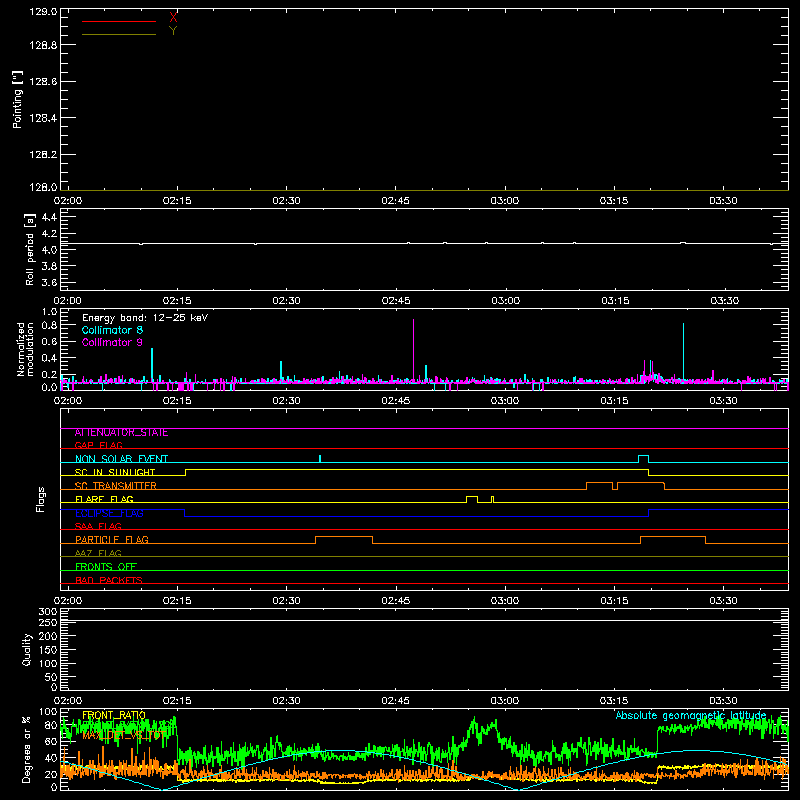Click the 128.6 tick label
This screenshot has height=800, width=800.
[43, 82]
